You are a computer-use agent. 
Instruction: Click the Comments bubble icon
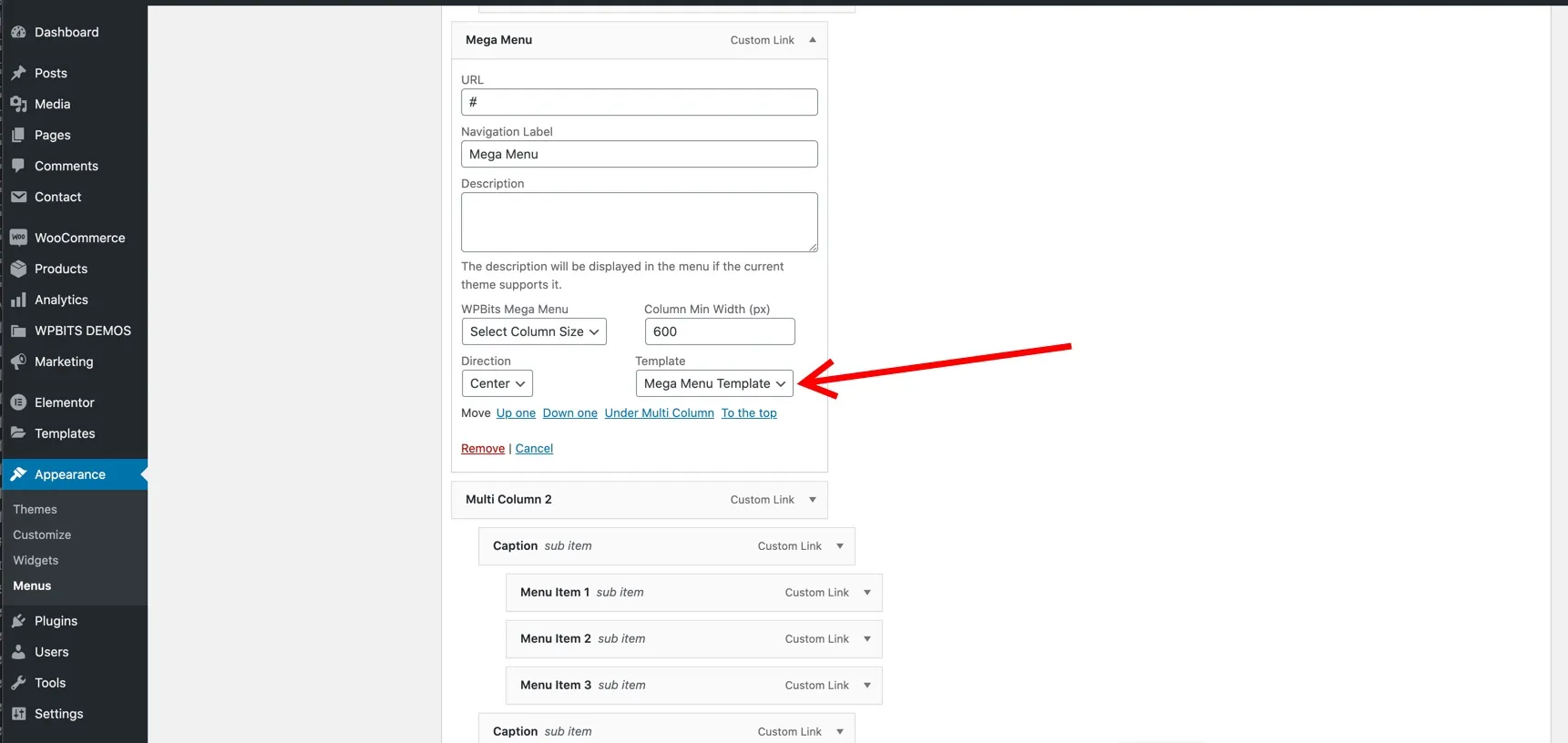[18, 166]
